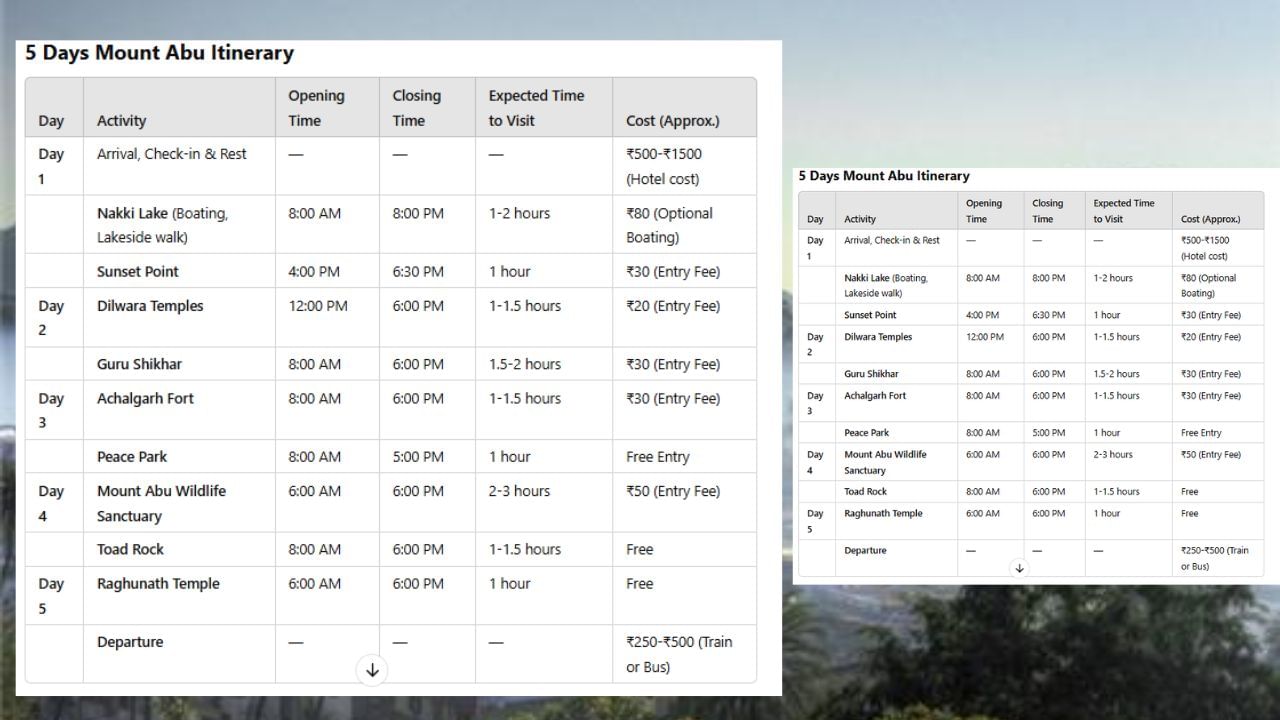
Task: Select 'Toad Rock' in the small table
Action: click(x=865, y=492)
